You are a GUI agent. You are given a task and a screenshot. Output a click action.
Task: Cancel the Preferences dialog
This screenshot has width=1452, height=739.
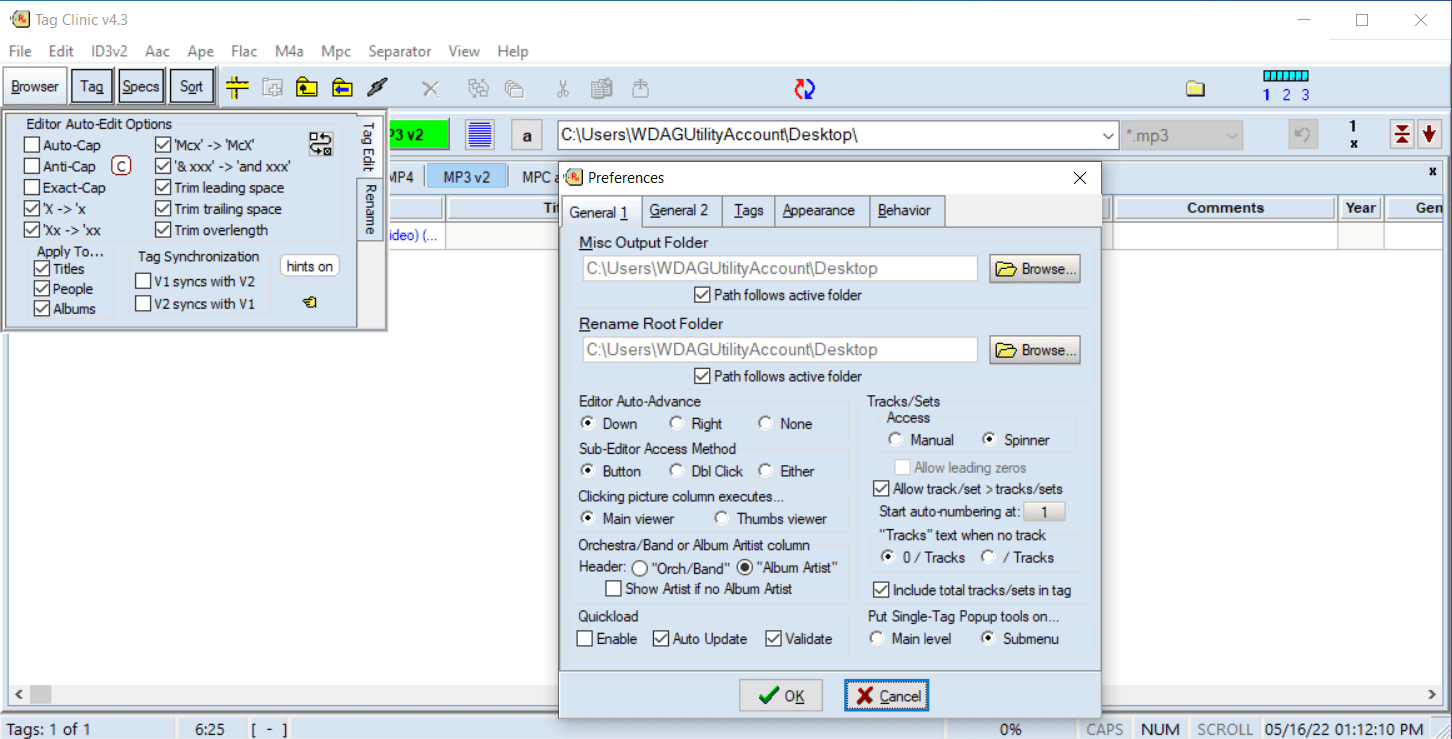coord(887,696)
